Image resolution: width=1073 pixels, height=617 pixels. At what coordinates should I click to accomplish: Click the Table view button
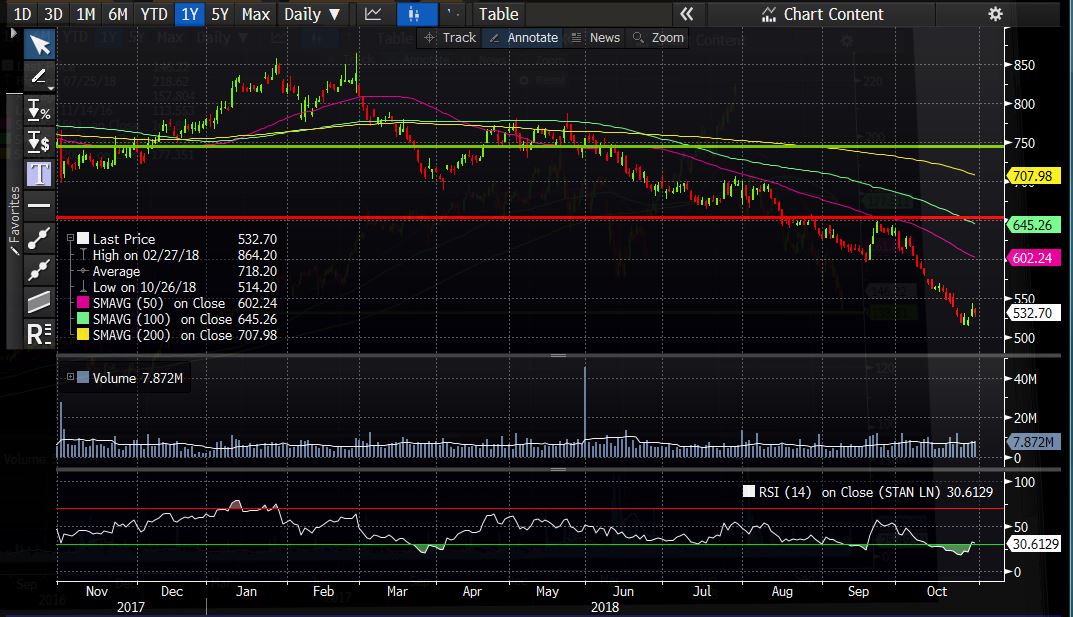tap(498, 14)
